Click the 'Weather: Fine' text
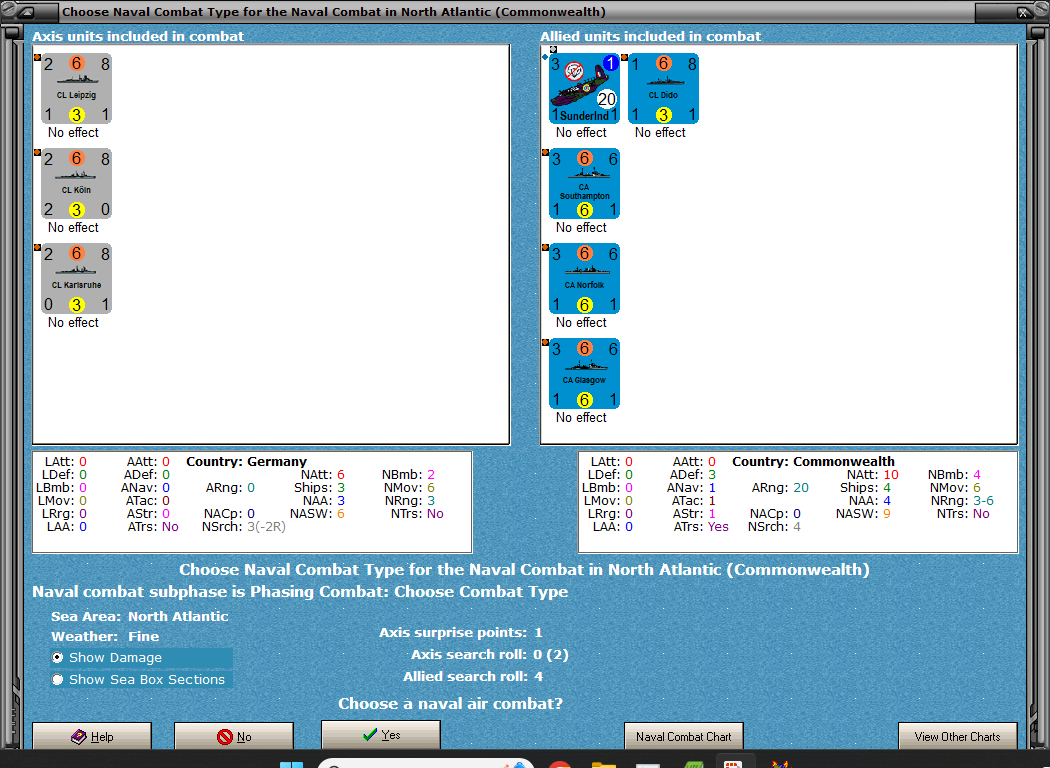This screenshot has height=768, width=1050. click(x=105, y=636)
